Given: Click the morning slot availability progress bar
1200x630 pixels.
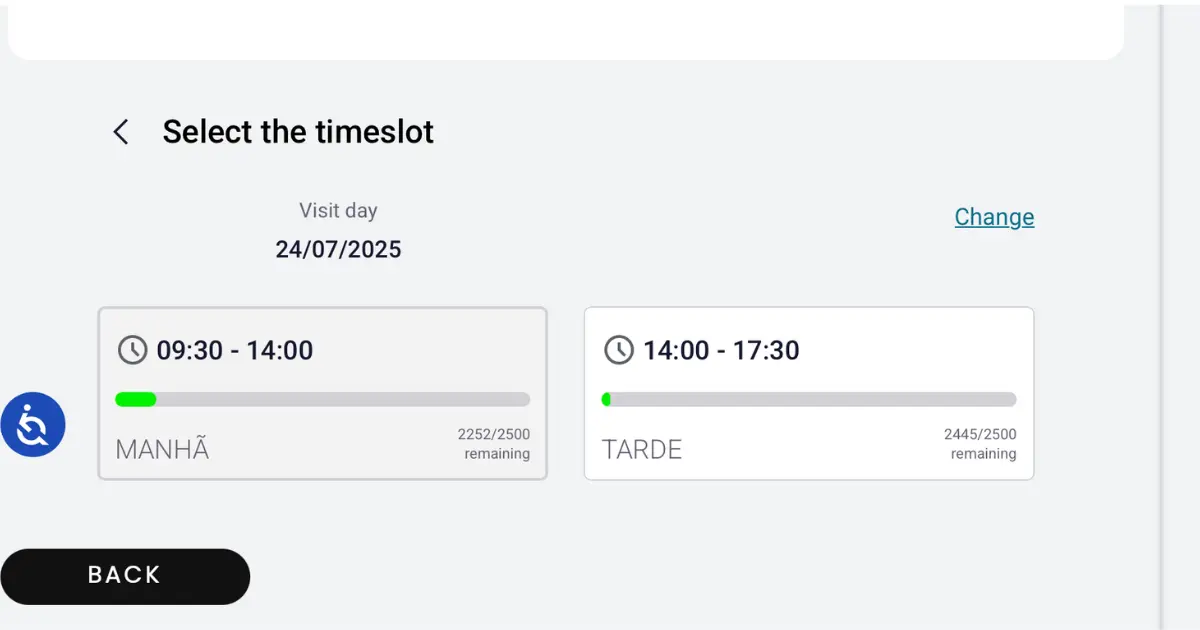Looking at the screenshot, I should point(322,399).
